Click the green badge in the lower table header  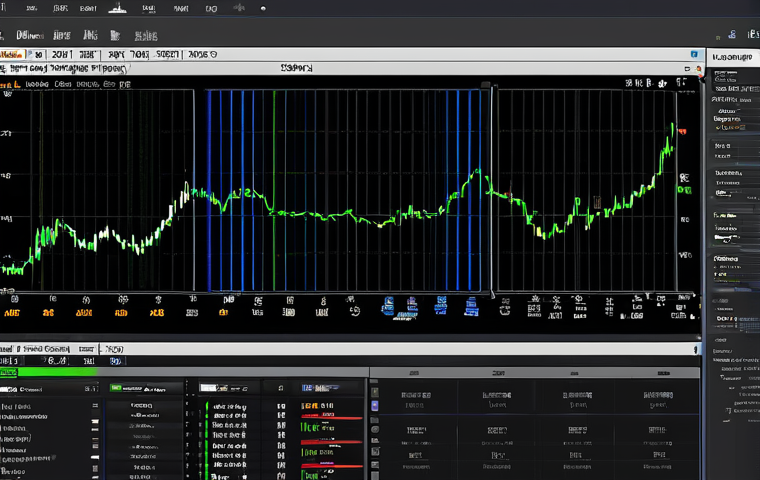coord(116,388)
